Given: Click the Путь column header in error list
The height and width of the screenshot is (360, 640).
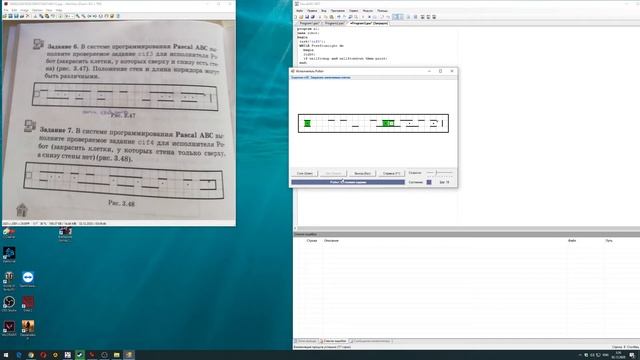Looking at the screenshot, I should coord(609,241).
